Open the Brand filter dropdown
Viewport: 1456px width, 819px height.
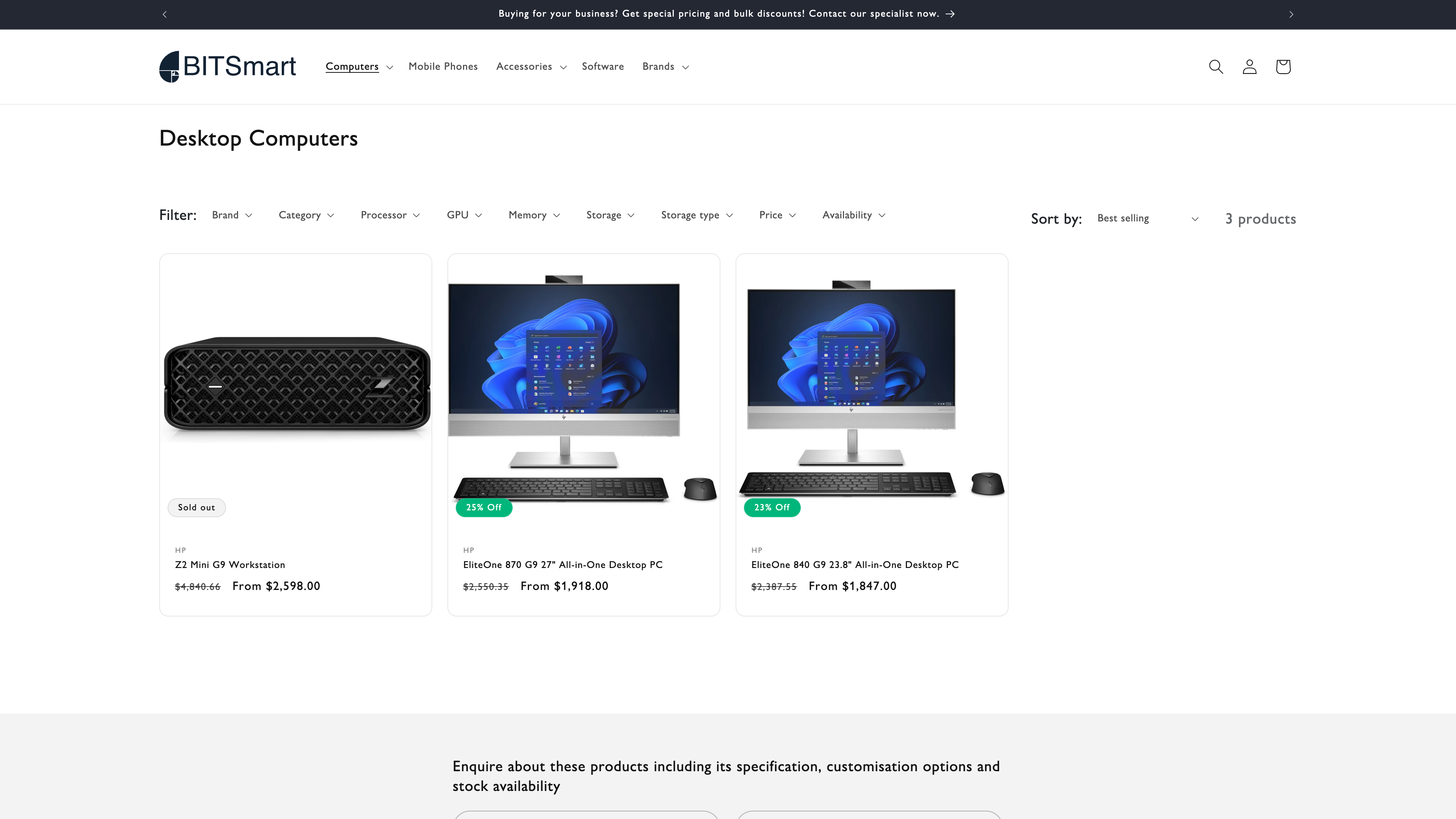pos(232,215)
